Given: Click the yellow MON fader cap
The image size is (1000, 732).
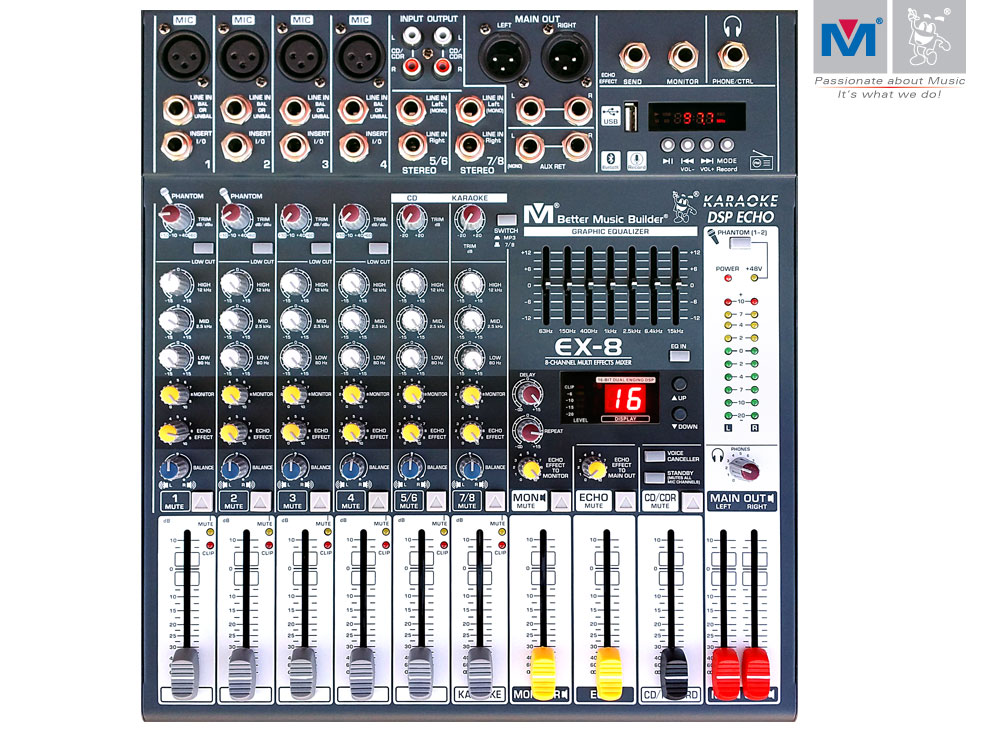Looking at the screenshot, I should click(543, 673).
